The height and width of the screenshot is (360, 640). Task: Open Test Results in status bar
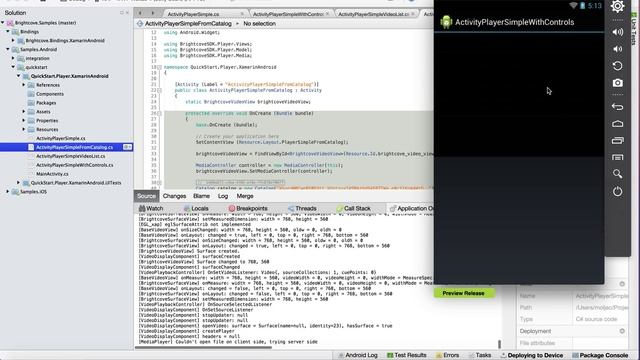coord(407,356)
